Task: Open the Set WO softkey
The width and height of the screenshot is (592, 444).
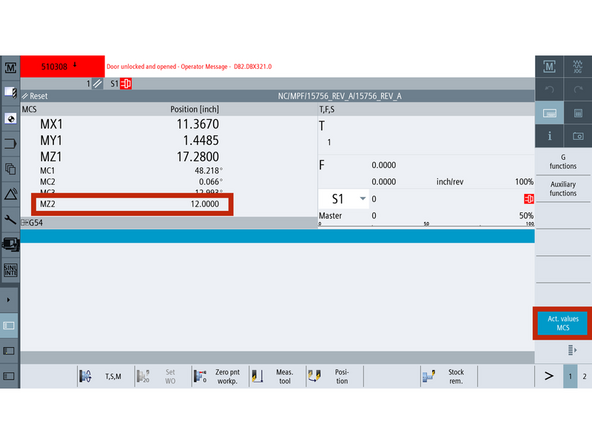Action: 163,376
